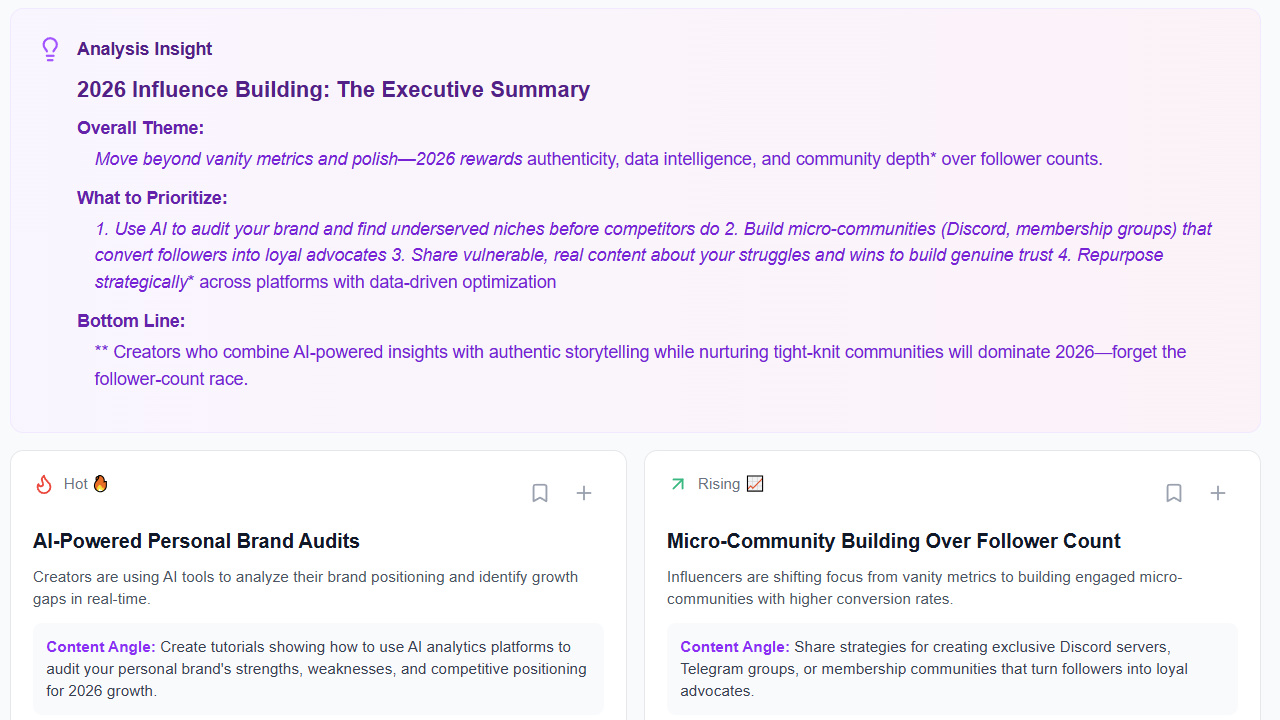Select the What to Prioritize heading
The image size is (1280, 720).
[152, 198]
